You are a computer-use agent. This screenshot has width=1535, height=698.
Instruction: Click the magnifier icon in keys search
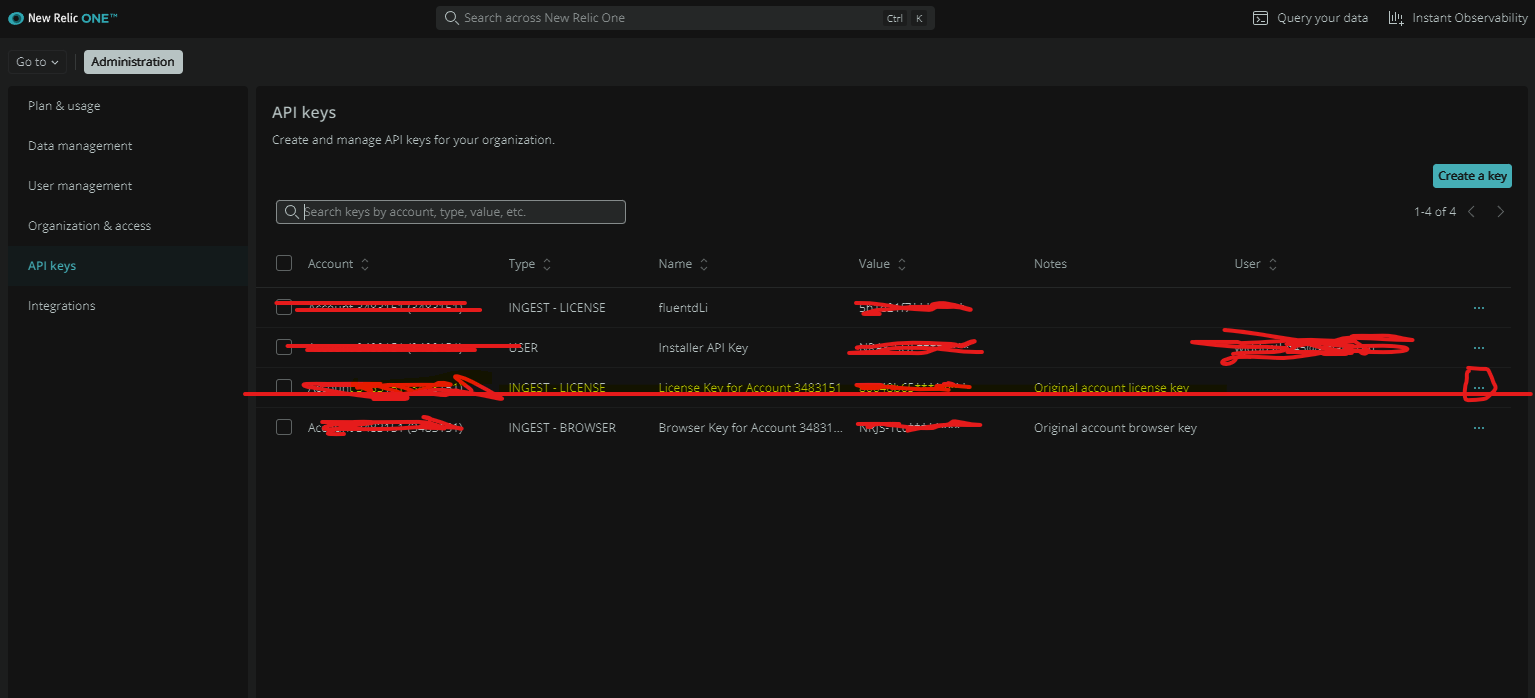point(291,212)
